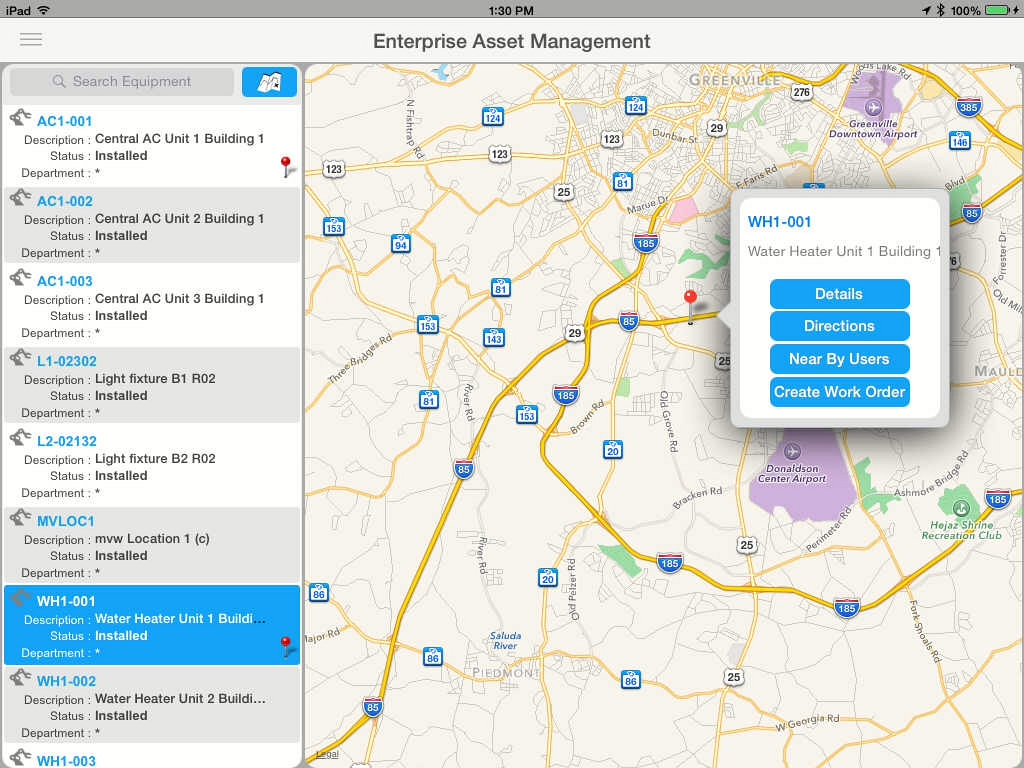Tap the Saluda River map label
The image size is (1024, 768).
pyautogui.click(x=505, y=641)
